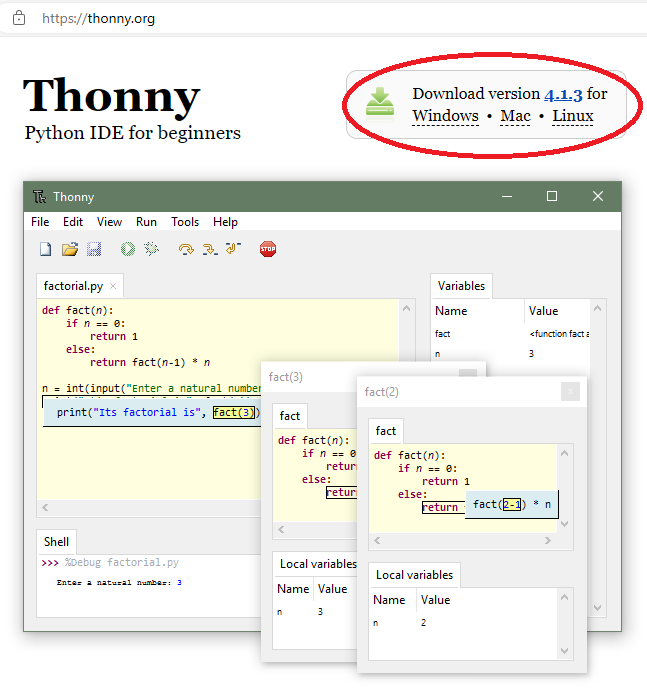This screenshot has width=647, height=692.
Task: Switch to the Variables tab
Action: point(461,286)
